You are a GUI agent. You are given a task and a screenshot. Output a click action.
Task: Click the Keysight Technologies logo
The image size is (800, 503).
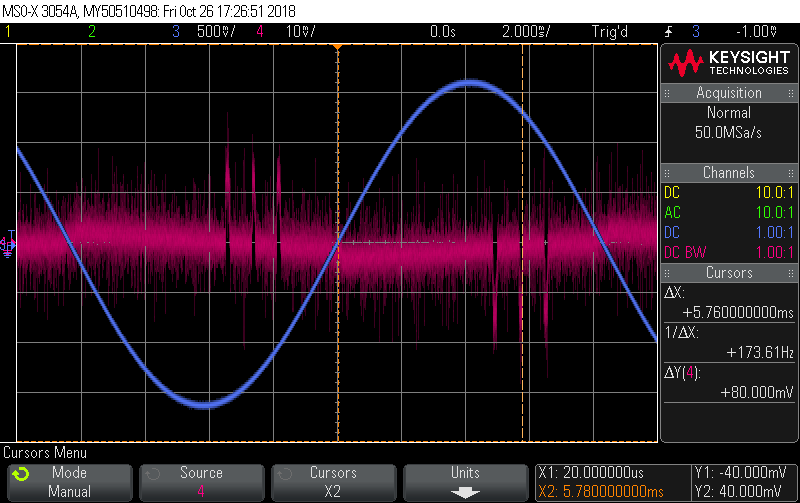(x=729, y=63)
